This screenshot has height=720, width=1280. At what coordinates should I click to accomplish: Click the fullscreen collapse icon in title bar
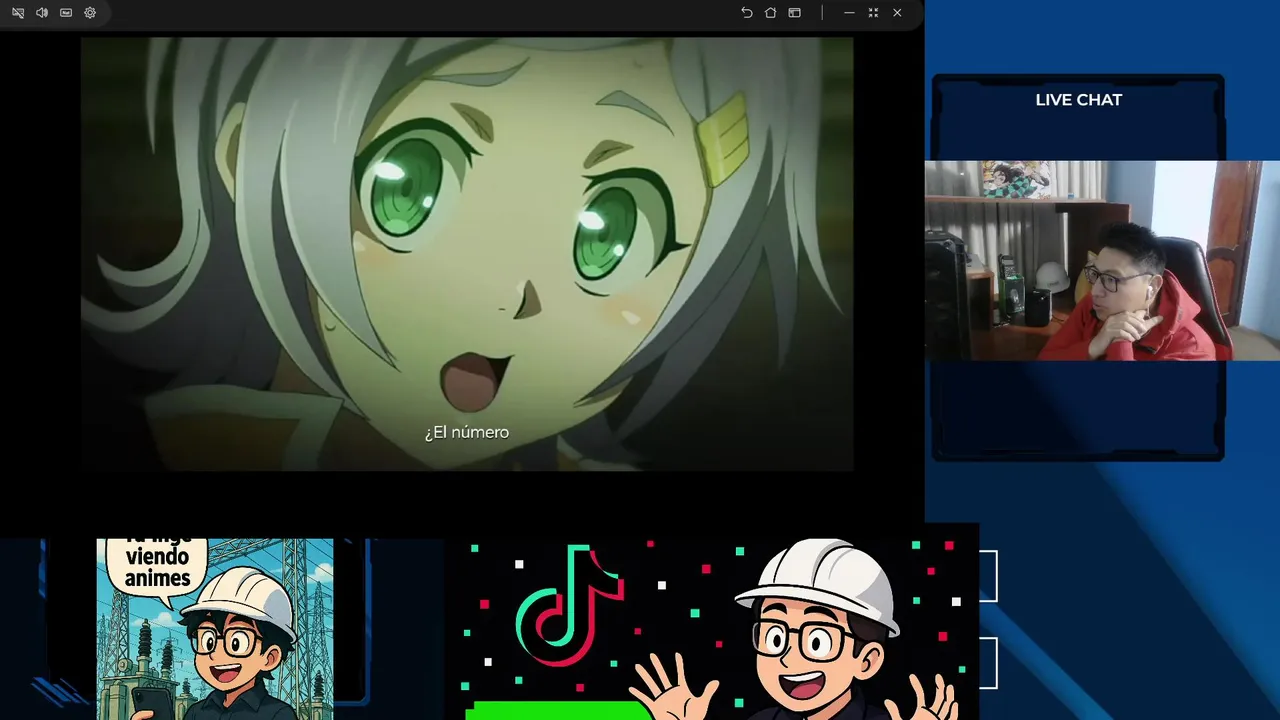click(873, 13)
